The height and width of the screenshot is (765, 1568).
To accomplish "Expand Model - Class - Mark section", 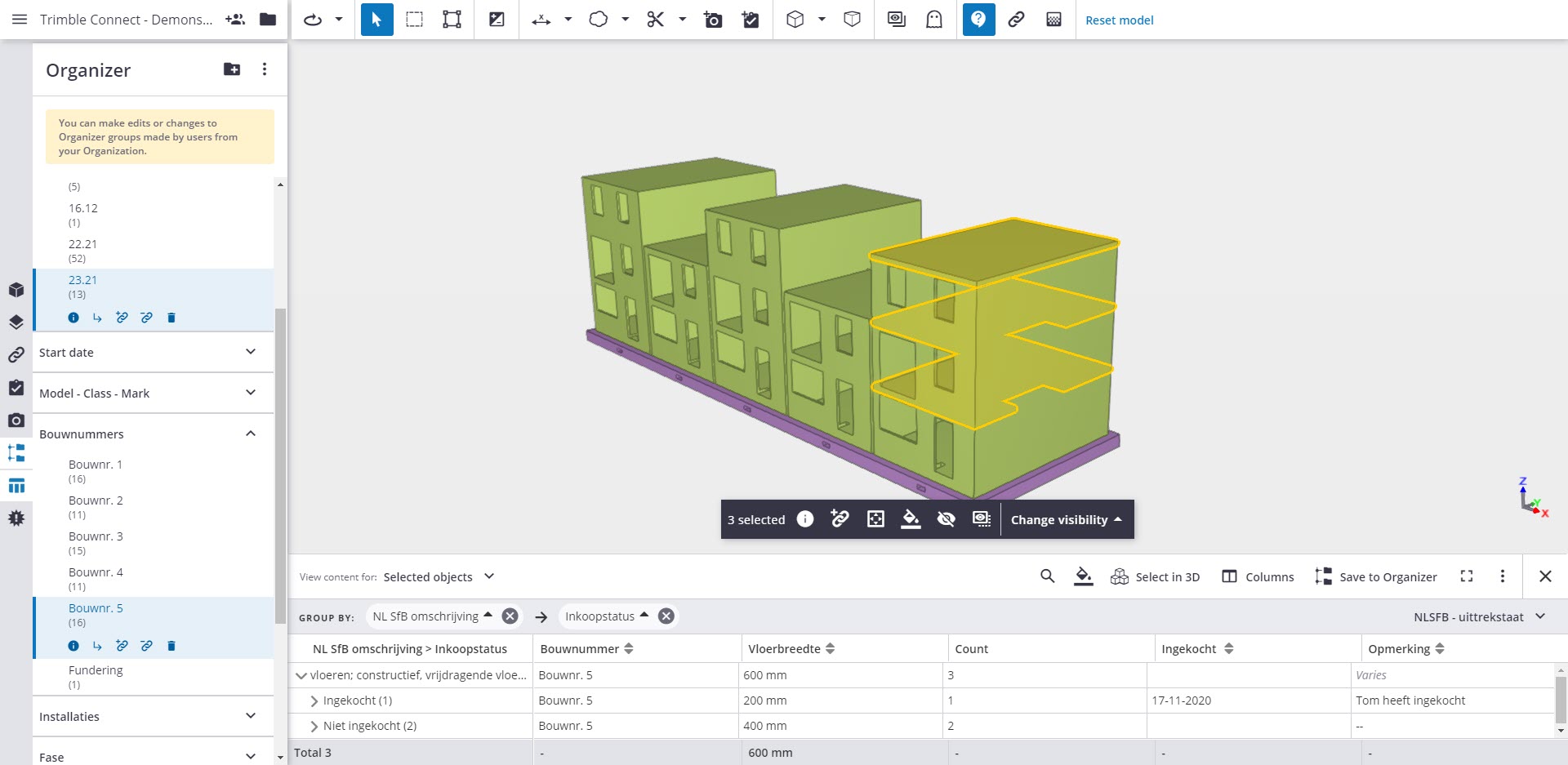I will pyautogui.click(x=154, y=393).
